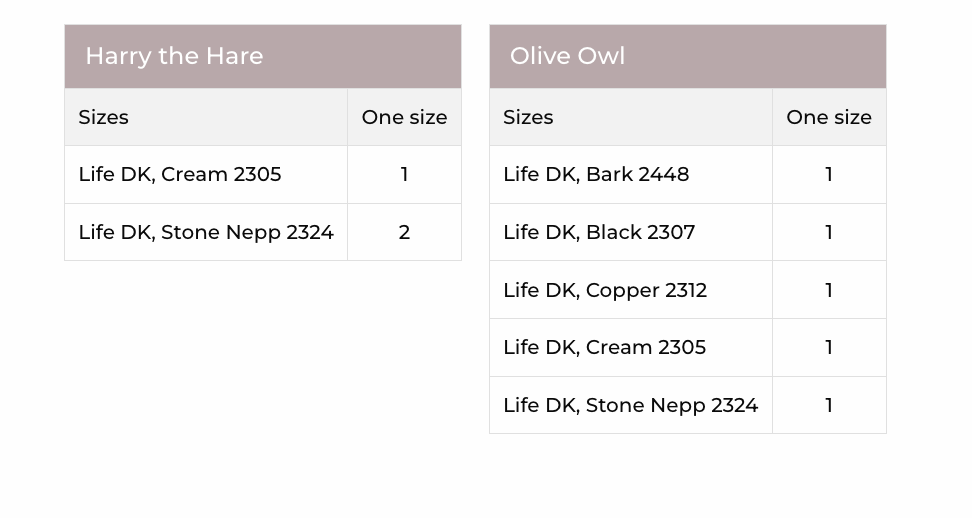Click the quantity for Bark 2448
The image size is (972, 518).
coord(829,174)
